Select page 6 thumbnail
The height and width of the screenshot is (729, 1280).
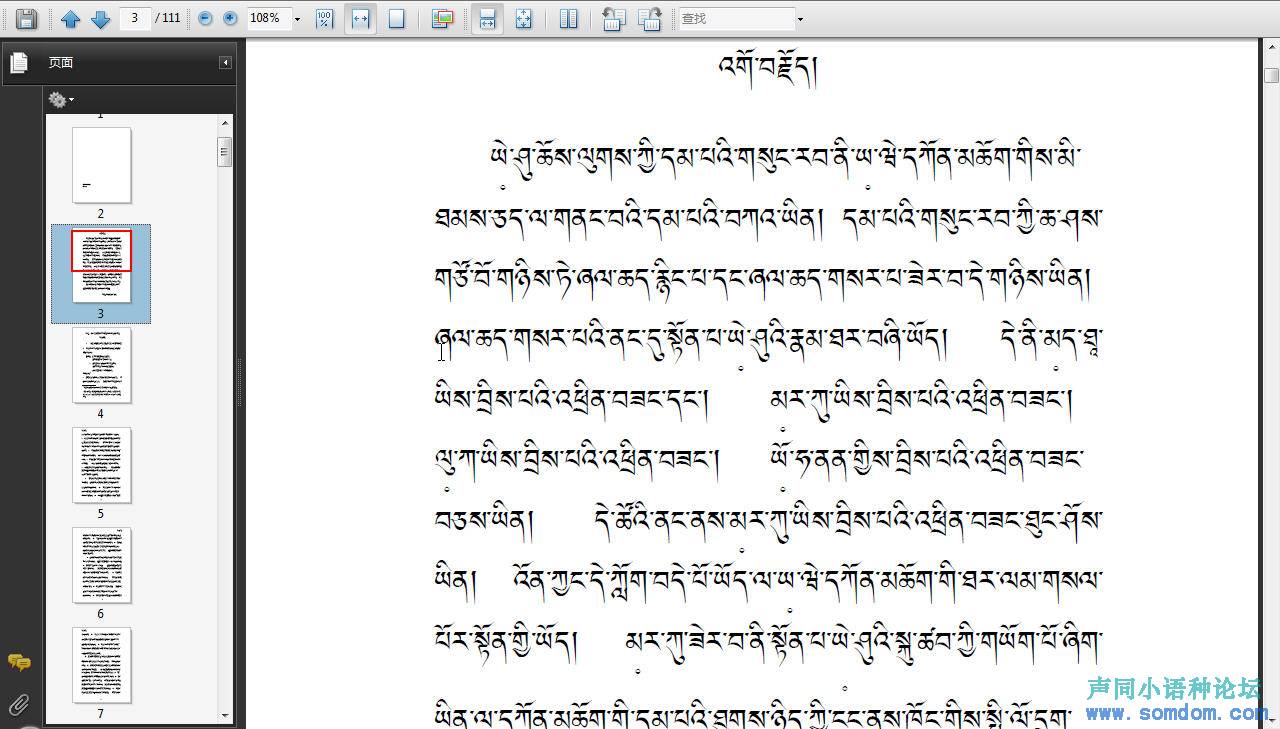pyautogui.click(x=101, y=565)
